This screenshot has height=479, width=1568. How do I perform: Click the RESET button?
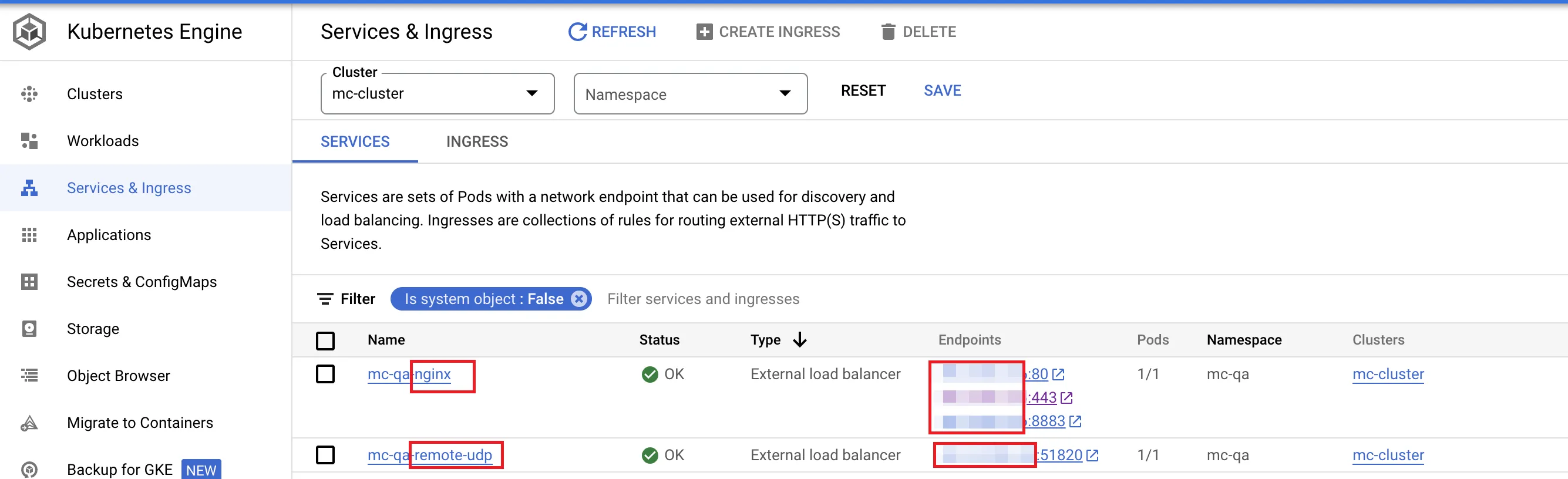click(863, 90)
